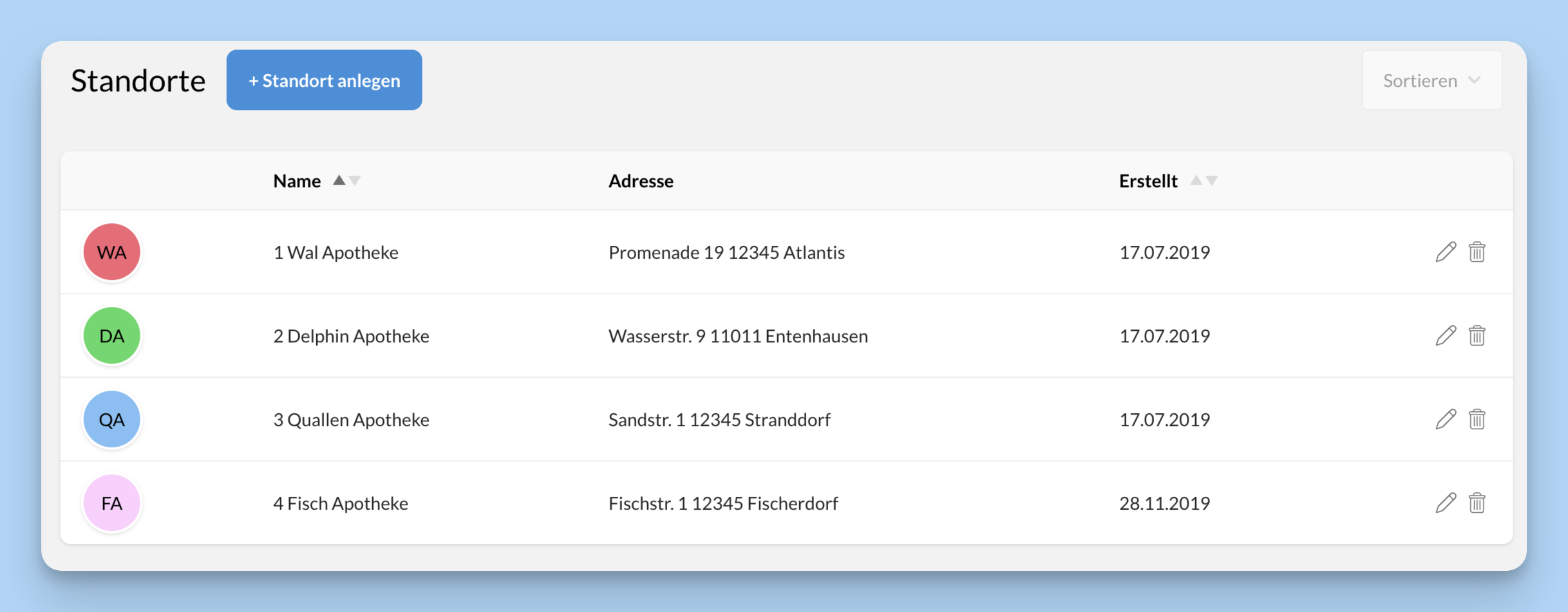Sort Erstellt column ascending arrow
Viewport: 1568px width, 612px height.
coord(1196,180)
